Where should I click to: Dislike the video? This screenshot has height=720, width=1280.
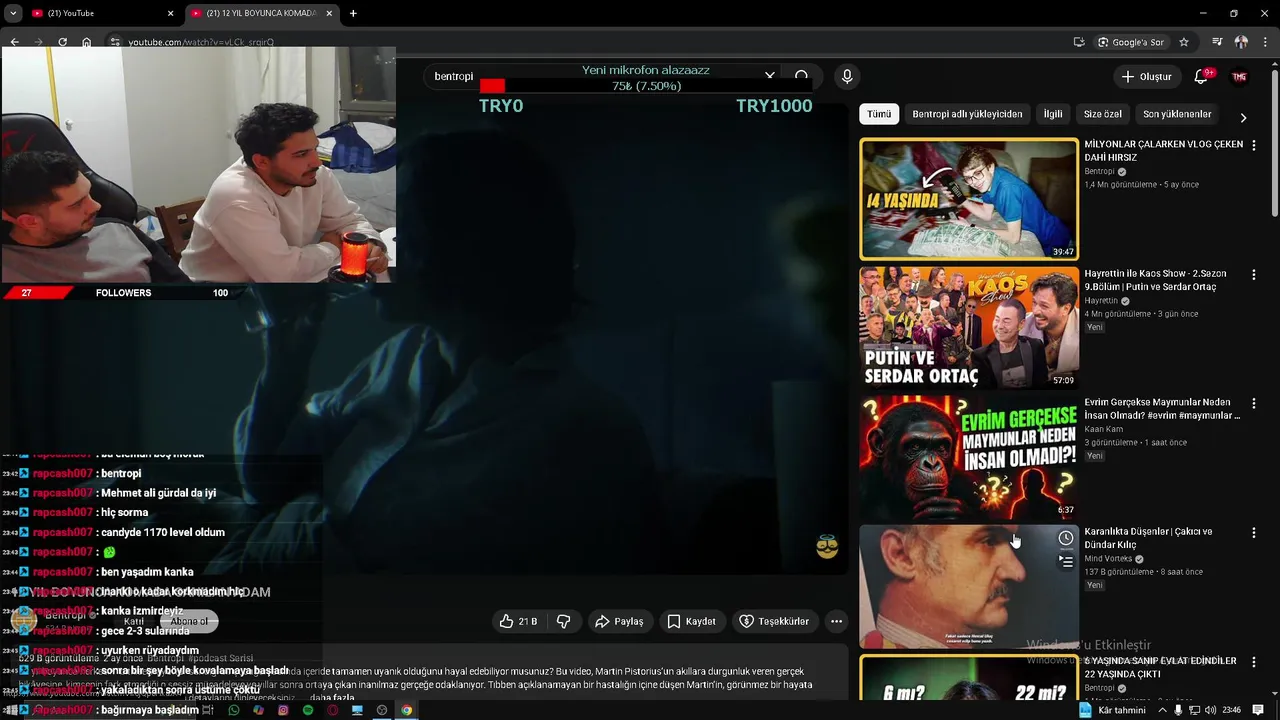pos(564,621)
